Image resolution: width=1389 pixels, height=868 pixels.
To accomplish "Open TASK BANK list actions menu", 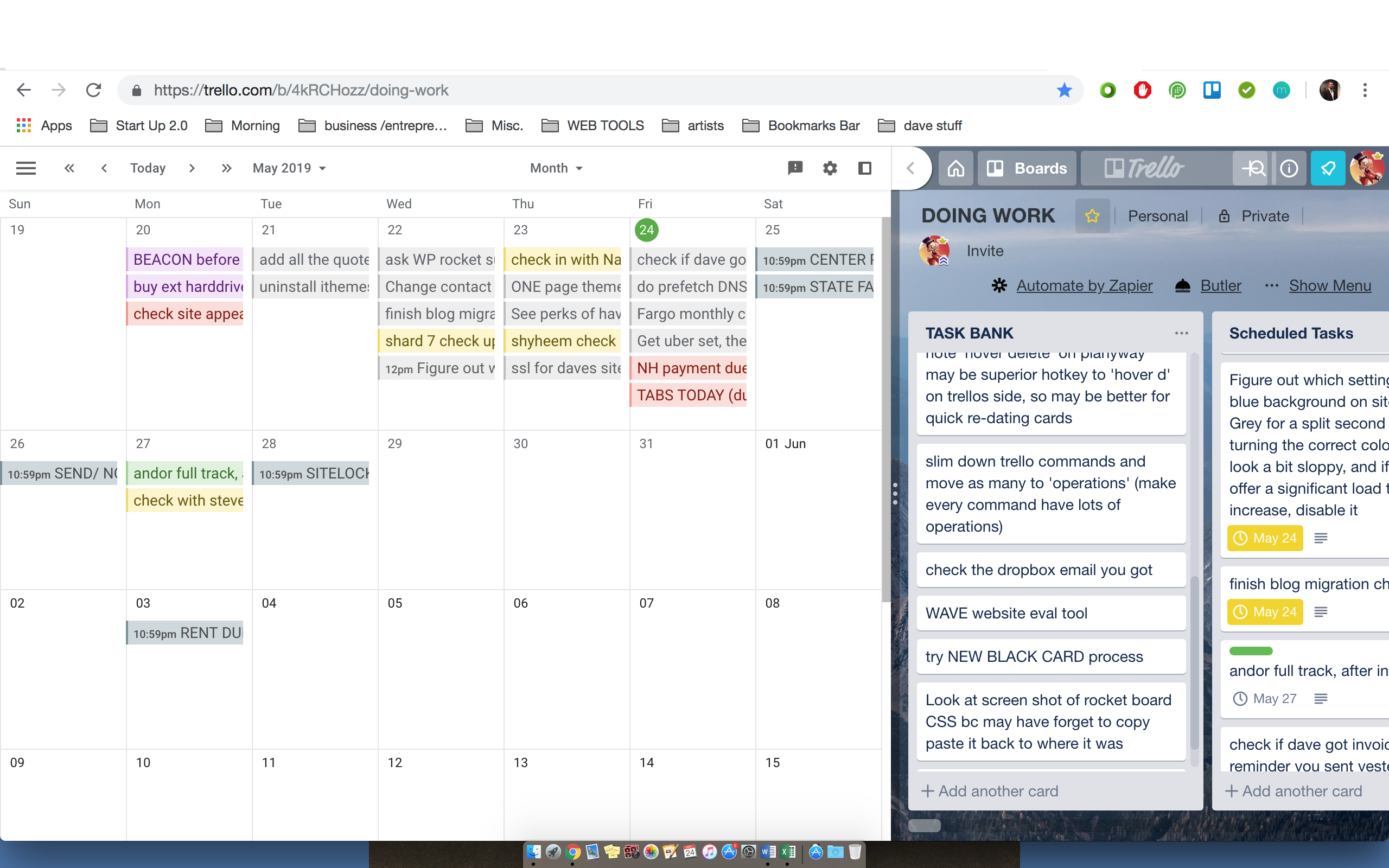I will coord(1181,333).
